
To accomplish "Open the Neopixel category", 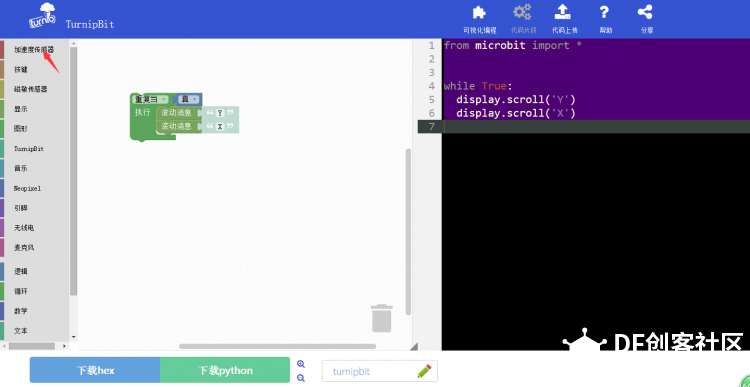I will [27, 188].
